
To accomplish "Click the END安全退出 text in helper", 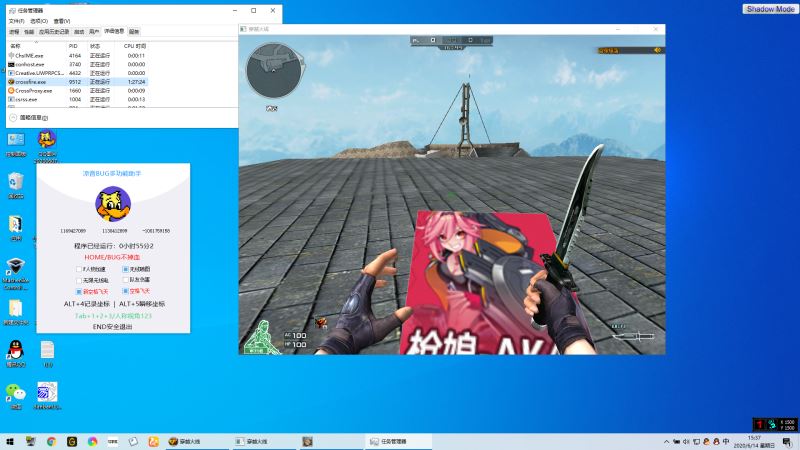I will [112, 327].
